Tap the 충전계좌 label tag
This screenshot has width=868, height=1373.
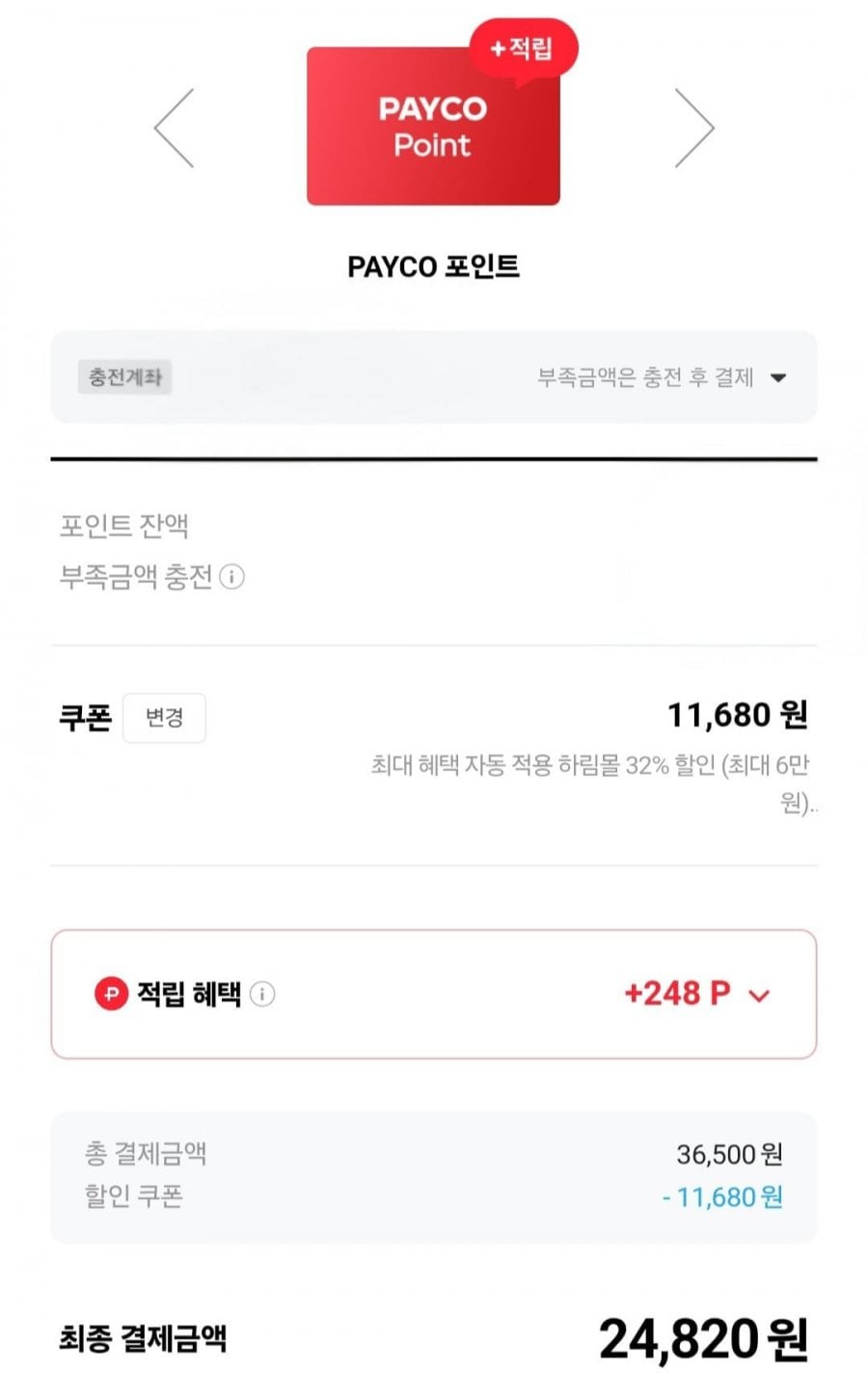(x=125, y=377)
